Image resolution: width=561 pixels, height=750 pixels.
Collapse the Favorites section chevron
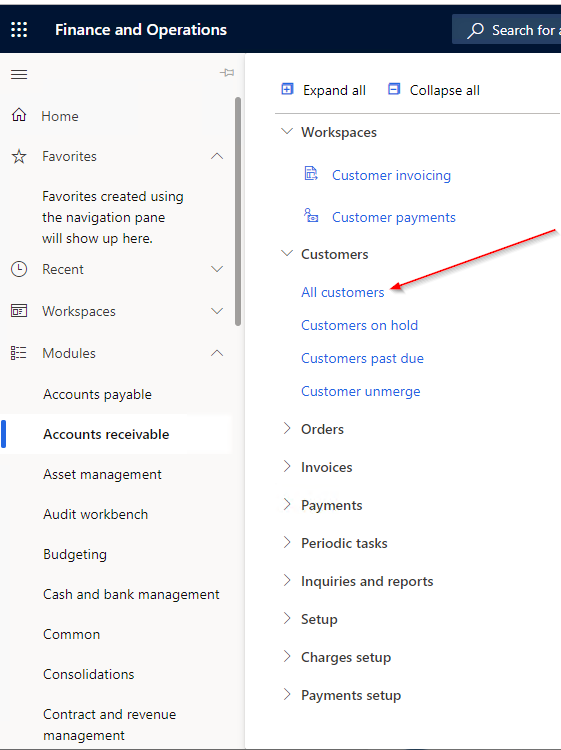coord(217,156)
